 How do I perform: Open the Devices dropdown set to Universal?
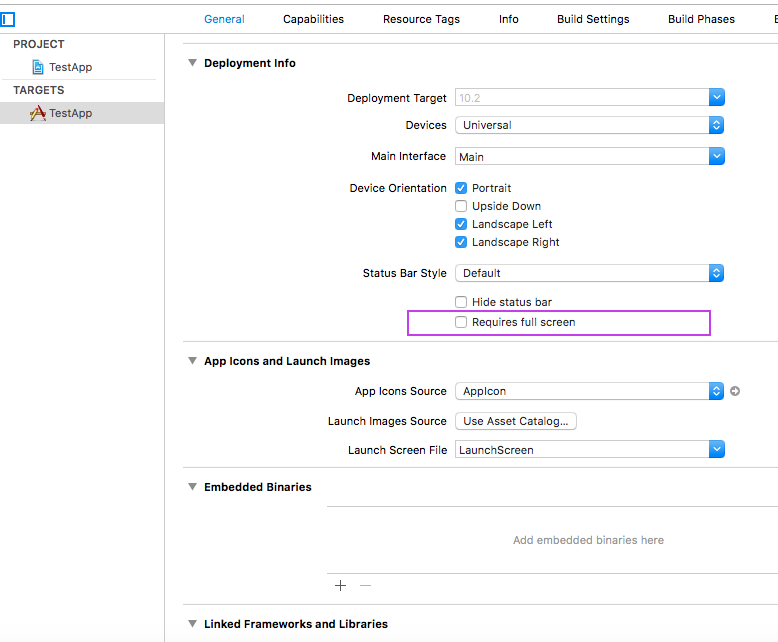[589, 125]
